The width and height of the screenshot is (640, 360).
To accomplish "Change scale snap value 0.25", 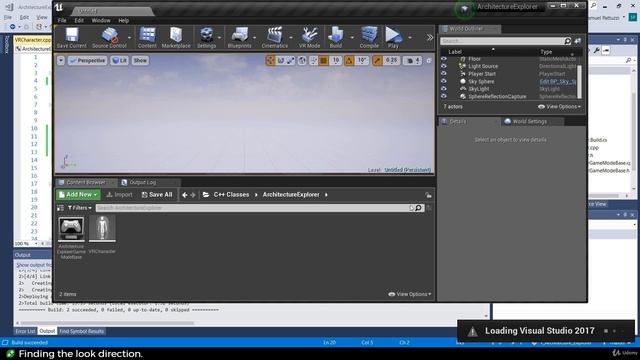I will (x=391, y=60).
